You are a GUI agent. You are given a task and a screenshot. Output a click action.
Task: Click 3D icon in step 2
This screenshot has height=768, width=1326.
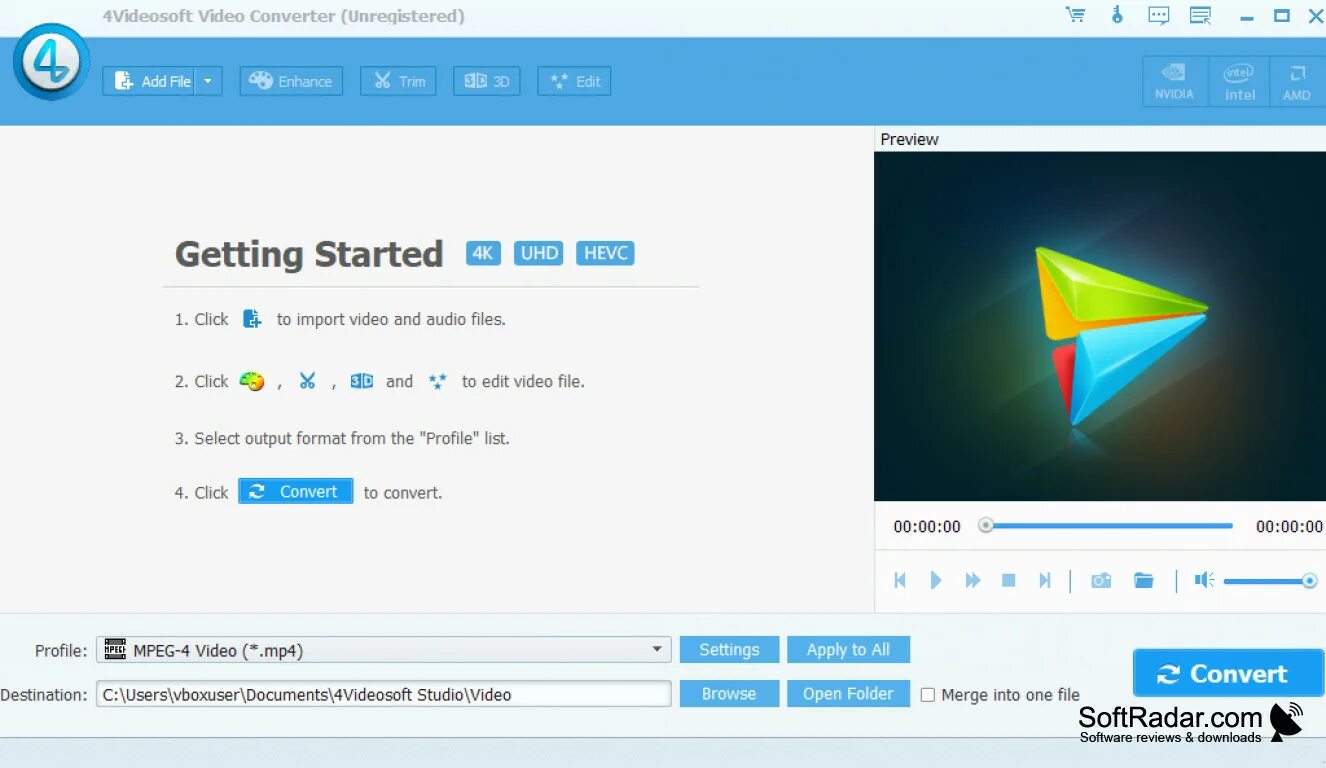click(x=361, y=381)
